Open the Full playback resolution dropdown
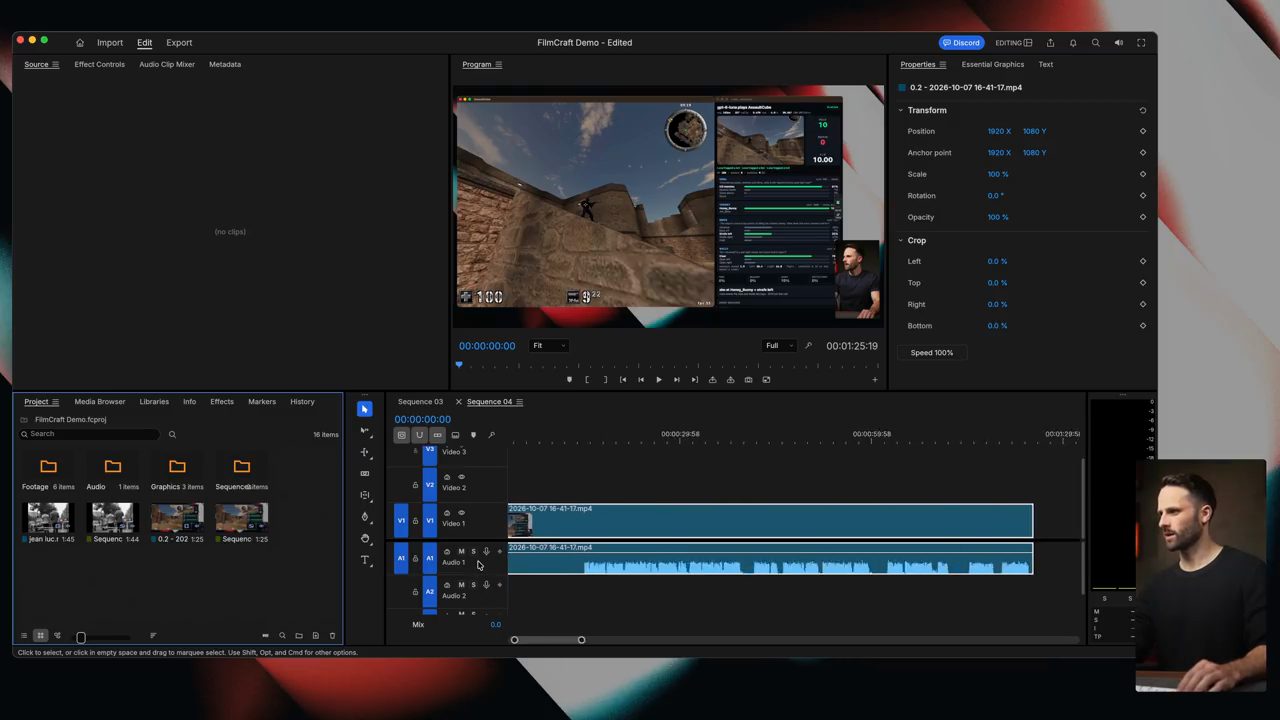1280x720 pixels. [x=779, y=346]
